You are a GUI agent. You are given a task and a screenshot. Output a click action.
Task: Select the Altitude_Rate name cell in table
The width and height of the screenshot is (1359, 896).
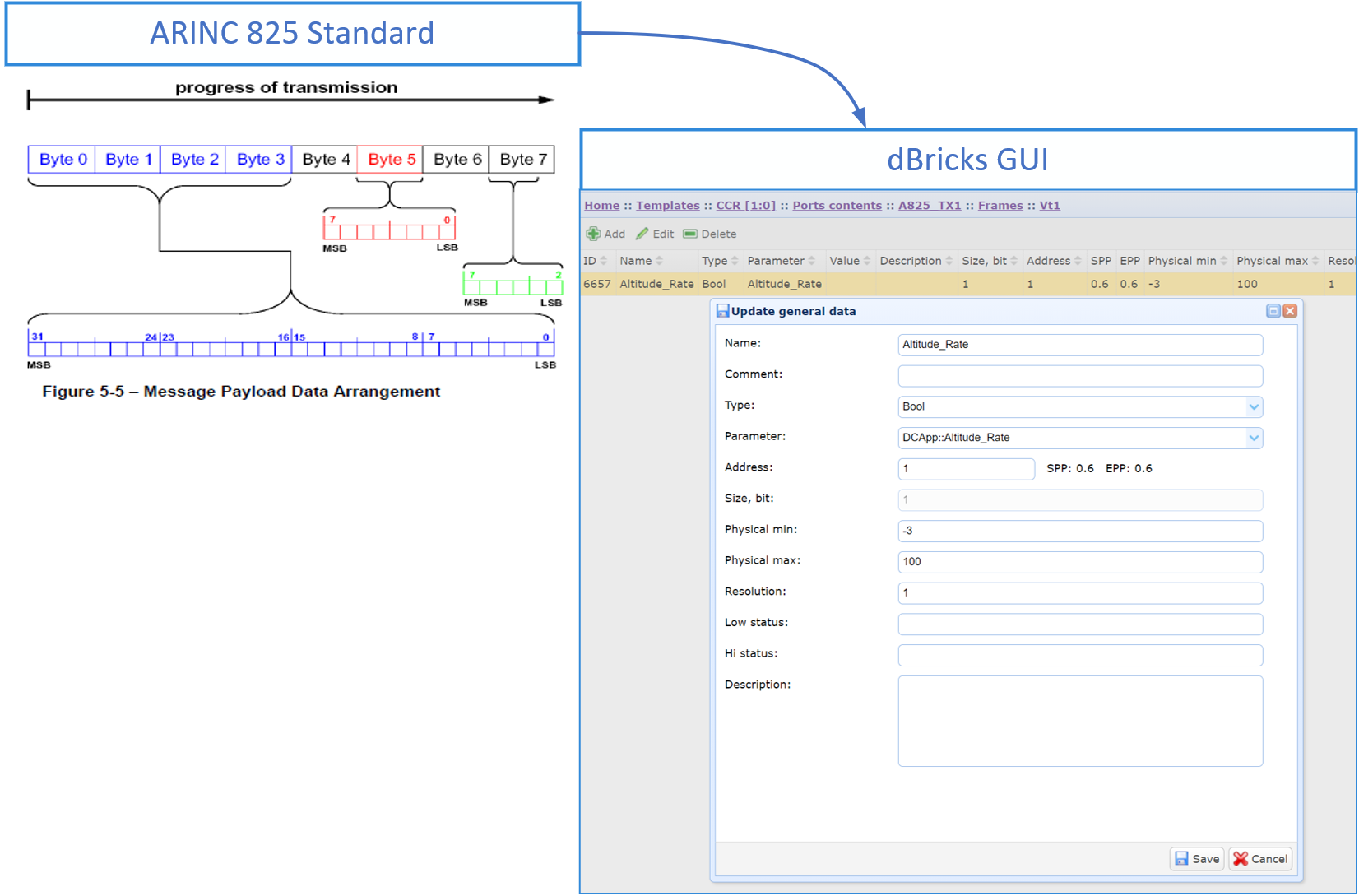(656, 284)
